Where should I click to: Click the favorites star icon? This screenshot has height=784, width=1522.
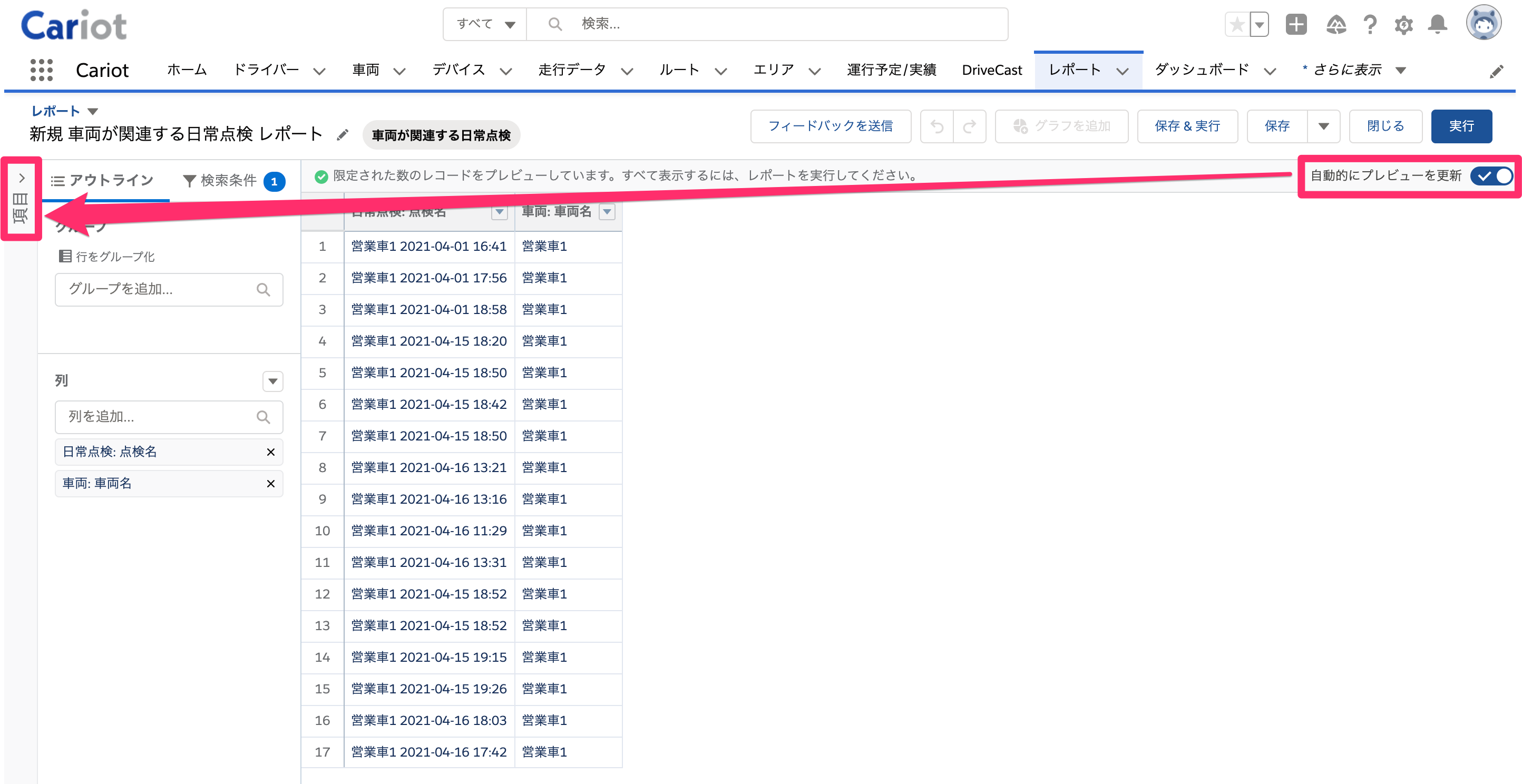point(1236,25)
